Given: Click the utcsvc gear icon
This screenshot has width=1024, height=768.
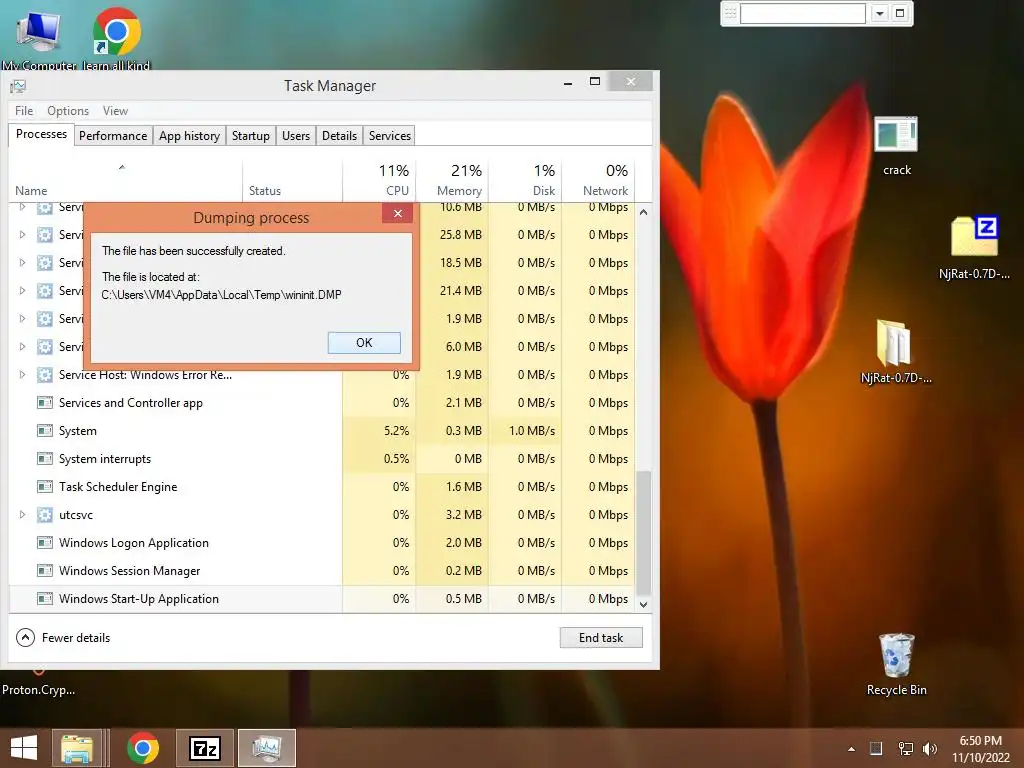Looking at the screenshot, I should (44, 515).
